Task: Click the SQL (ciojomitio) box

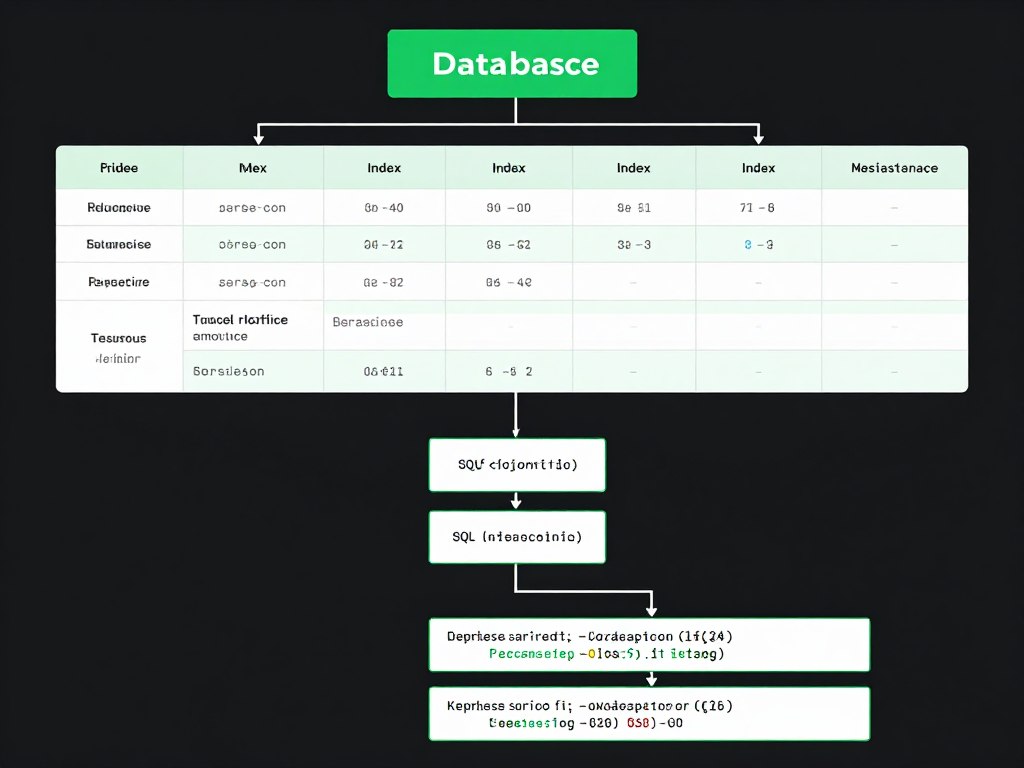Action: (517, 465)
